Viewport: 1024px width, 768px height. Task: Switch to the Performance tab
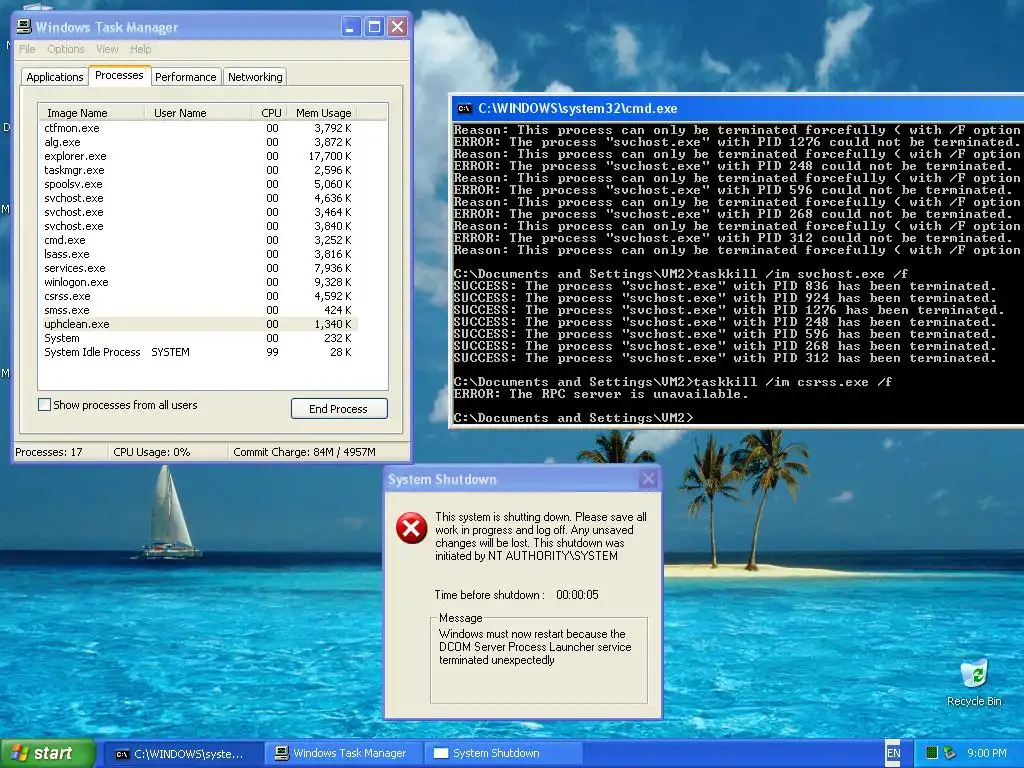pos(185,77)
